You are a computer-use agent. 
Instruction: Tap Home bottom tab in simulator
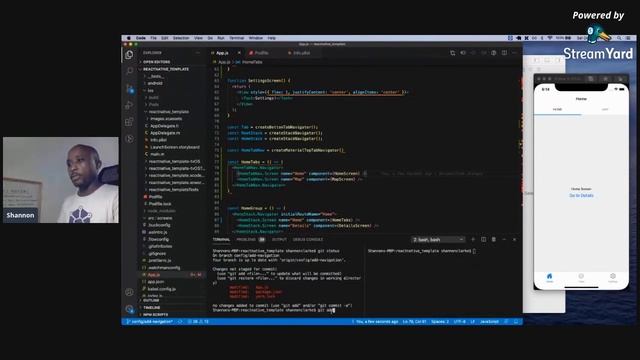pyautogui.click(x=549, y=278)
